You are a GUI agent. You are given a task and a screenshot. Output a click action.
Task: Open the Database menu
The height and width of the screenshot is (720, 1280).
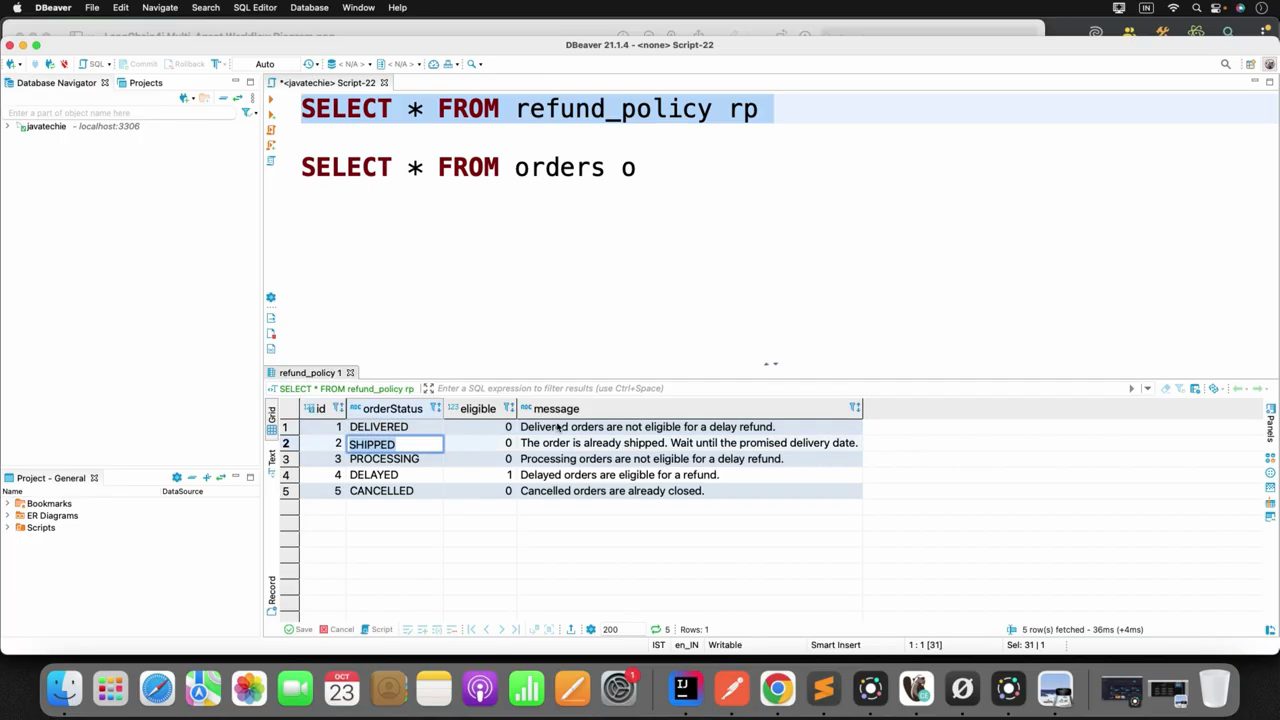[x=309, y=8]
